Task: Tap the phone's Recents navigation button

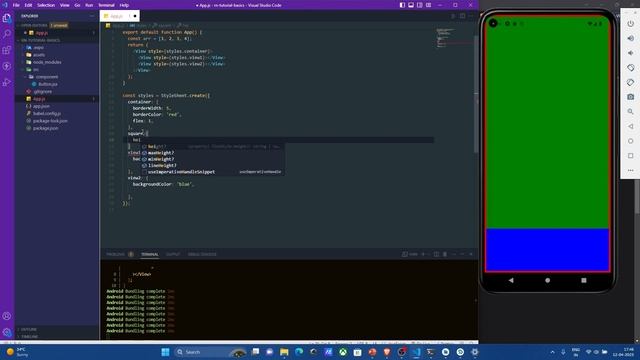Action: 584,280
